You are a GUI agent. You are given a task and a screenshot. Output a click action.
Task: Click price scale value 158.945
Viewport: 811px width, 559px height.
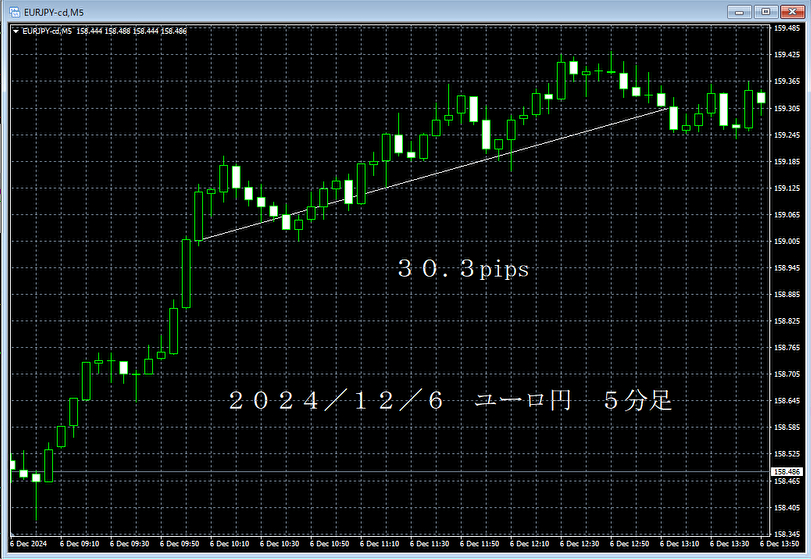(787, 268)
